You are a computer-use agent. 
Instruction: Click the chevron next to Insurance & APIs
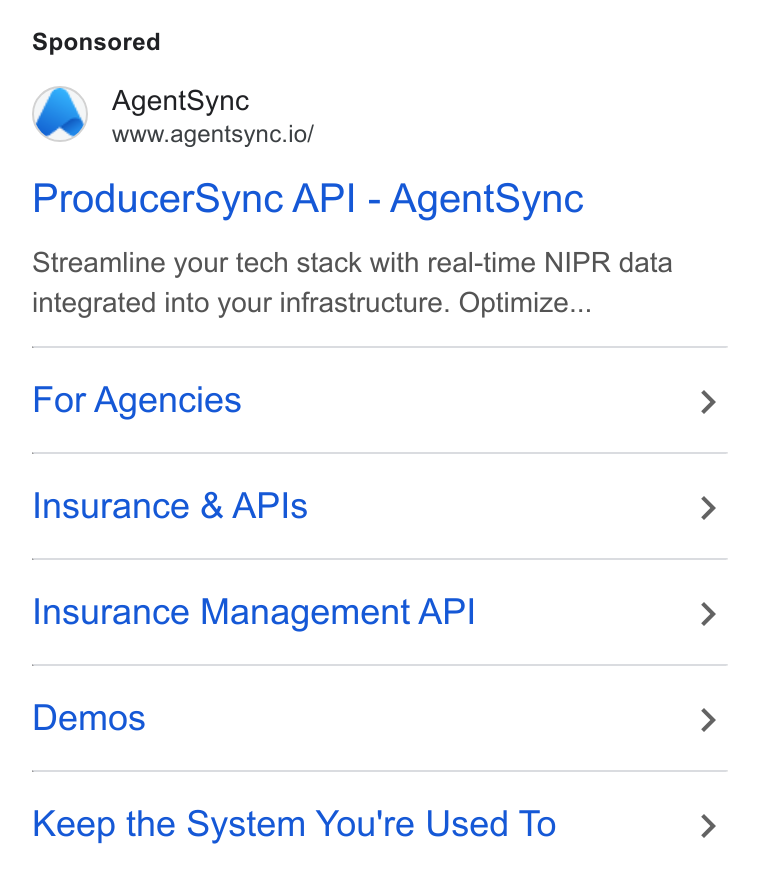tap(708, 508)
